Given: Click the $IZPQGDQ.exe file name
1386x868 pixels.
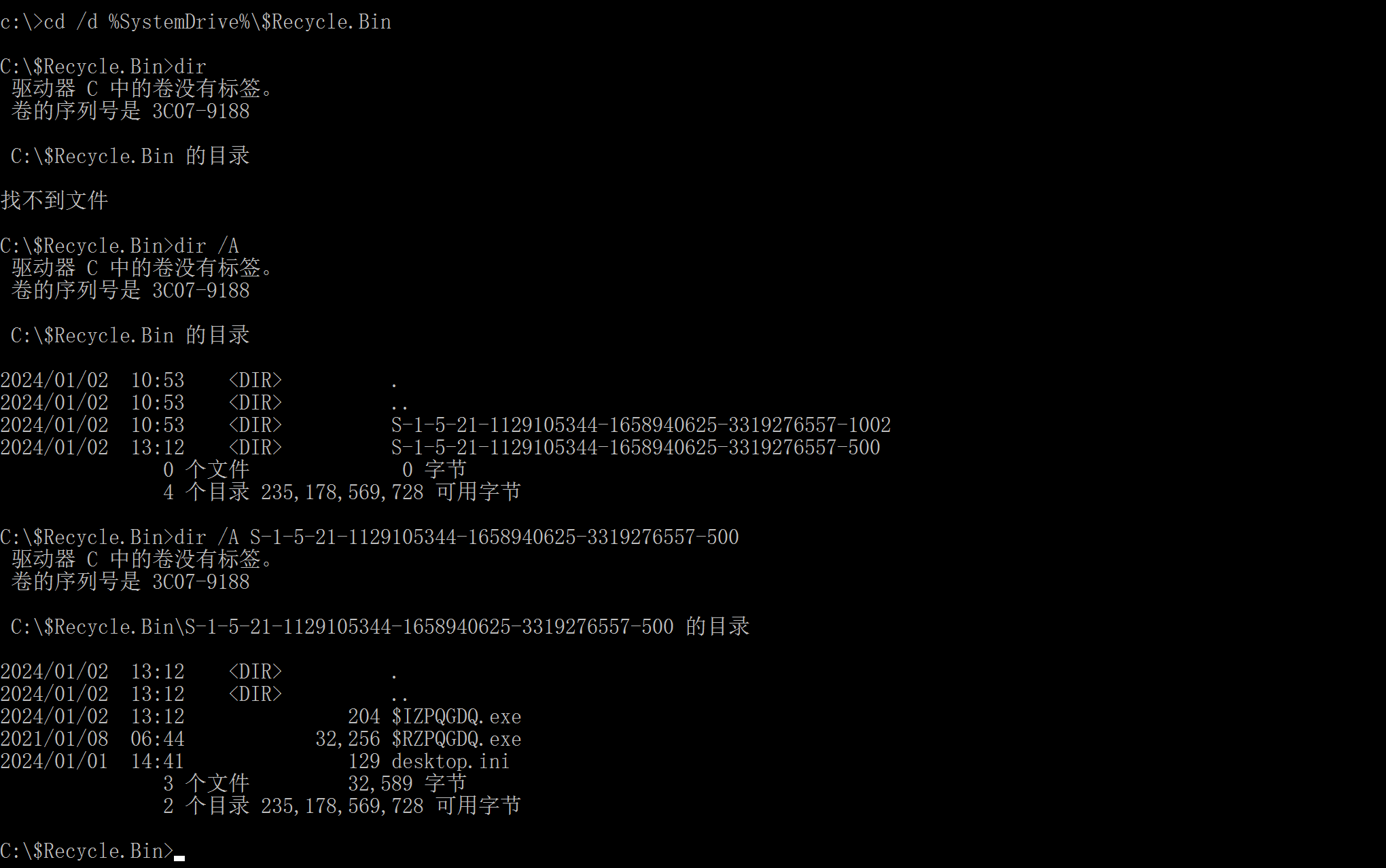Looking at the screenshot, I should coord(456,717).
